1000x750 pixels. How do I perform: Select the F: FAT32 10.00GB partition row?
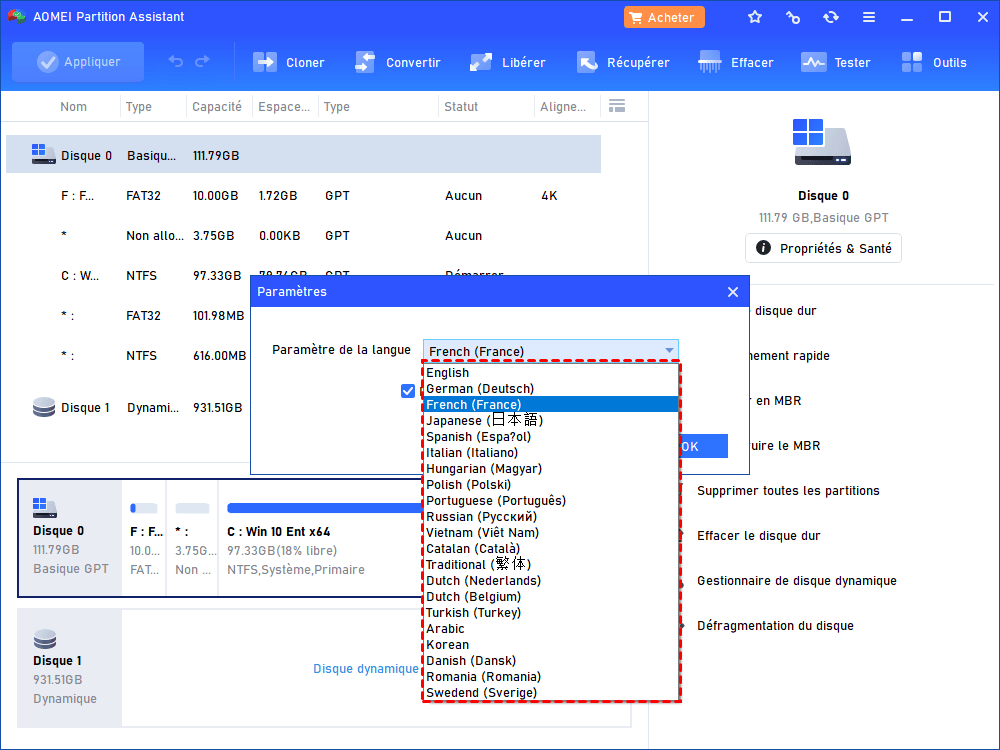(304, 196)
